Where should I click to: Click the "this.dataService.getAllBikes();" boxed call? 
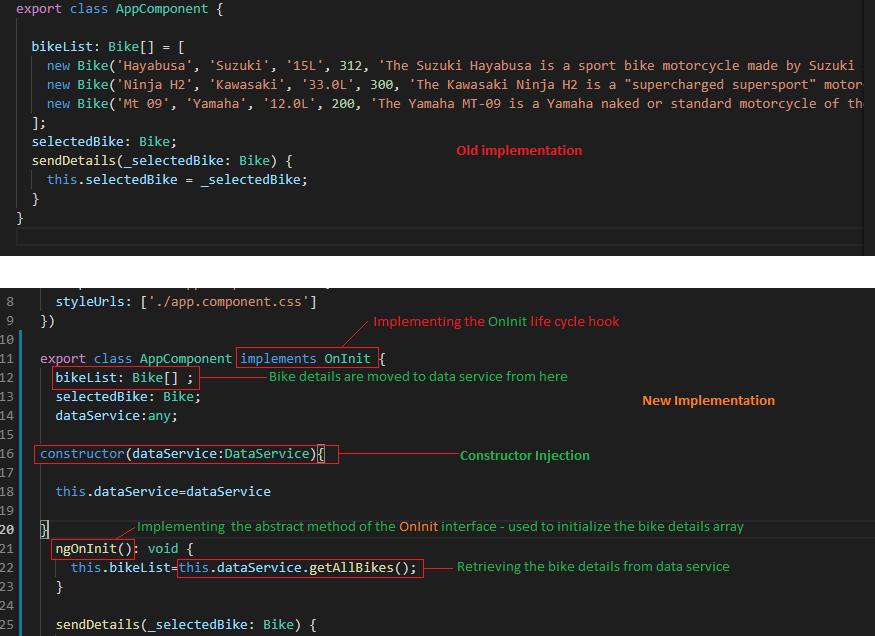(297, 567)
